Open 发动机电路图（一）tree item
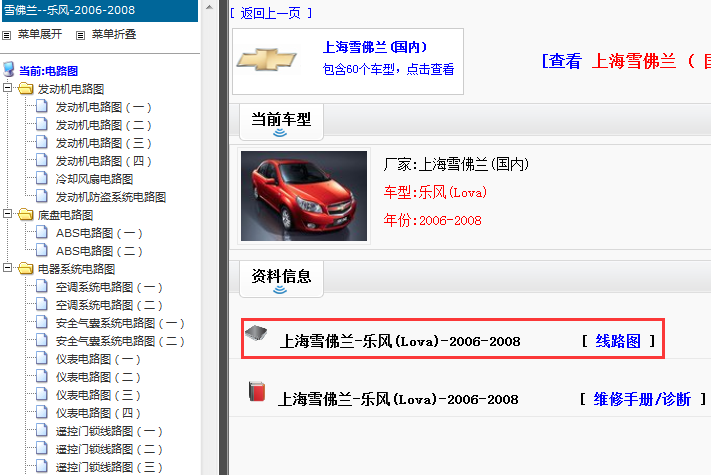 click(103, 107)
